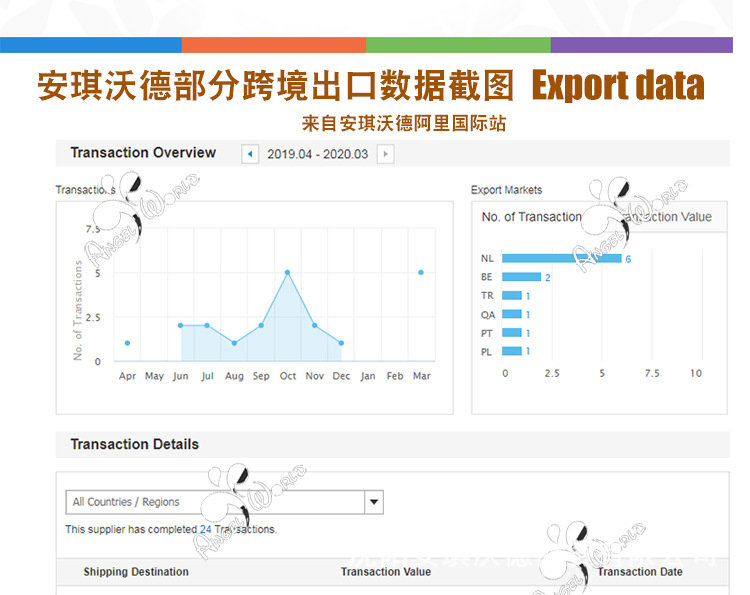This screenshot has width=750, height=595.
Task: Click the Transaction Details heading
Action: pyautogui.click(x=134, y=444)
